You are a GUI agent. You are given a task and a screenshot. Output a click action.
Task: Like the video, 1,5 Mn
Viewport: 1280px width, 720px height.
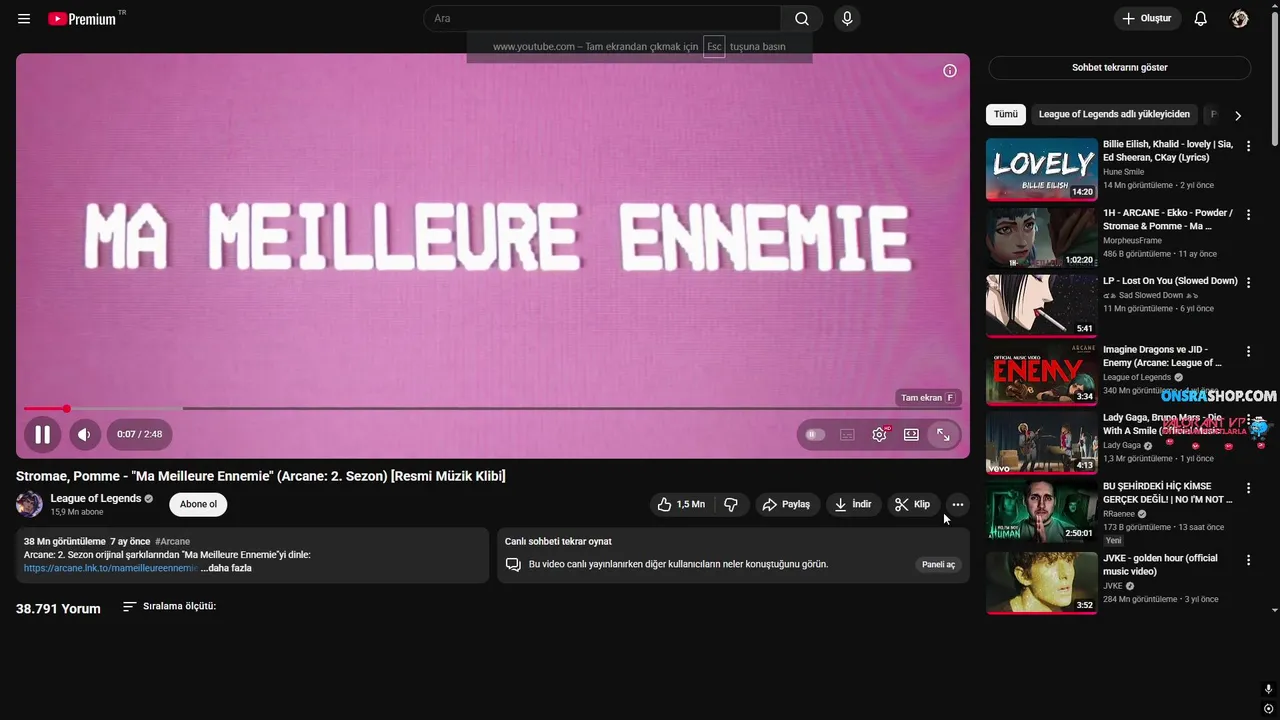tap(681, 505)
